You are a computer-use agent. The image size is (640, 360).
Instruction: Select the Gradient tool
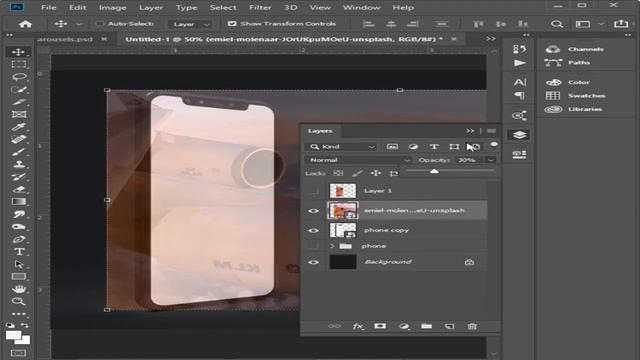click(x=18, y=202)
